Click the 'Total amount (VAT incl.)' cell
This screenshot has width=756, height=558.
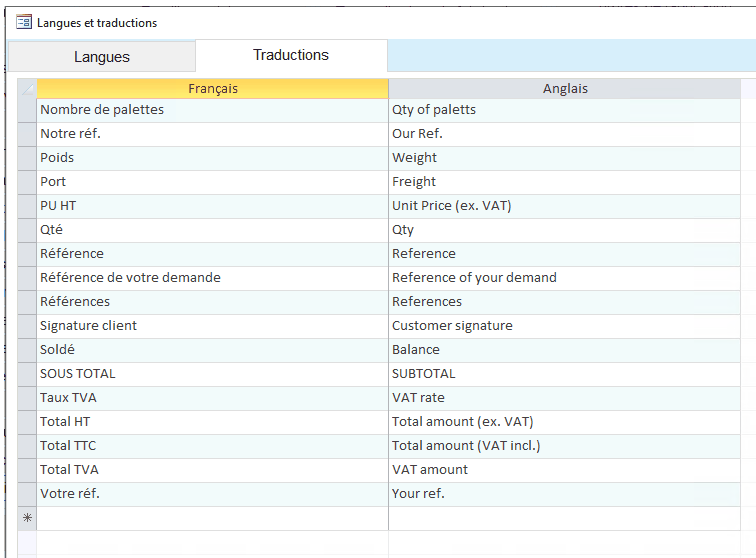click(565, 446)
